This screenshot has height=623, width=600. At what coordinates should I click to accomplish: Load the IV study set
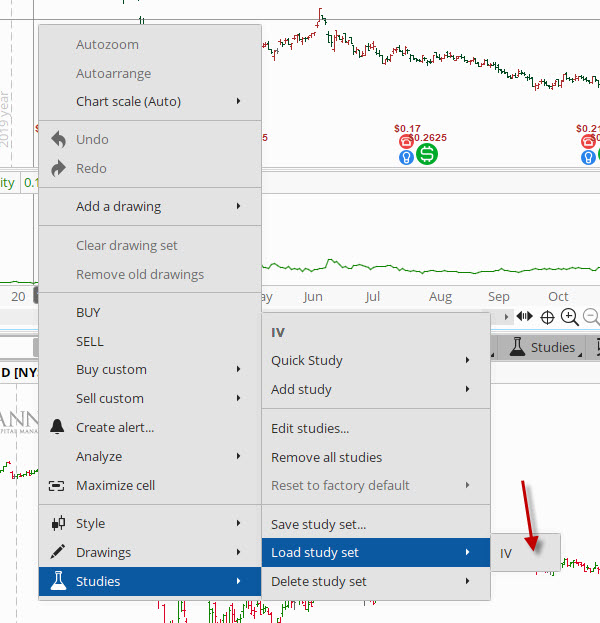506,552
